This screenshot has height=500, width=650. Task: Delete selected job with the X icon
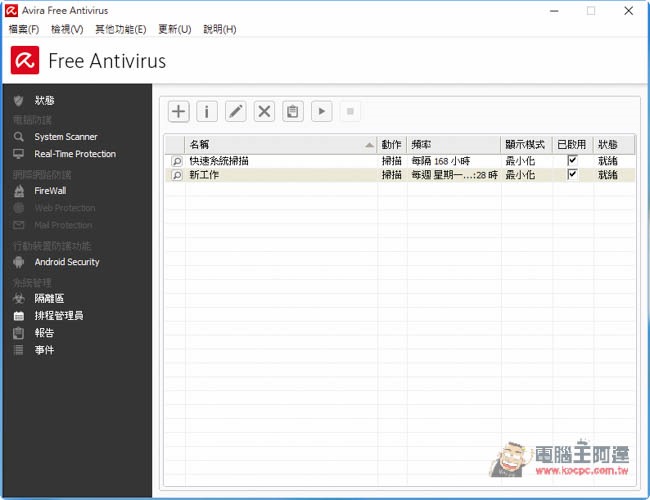(x=264, y=111)
